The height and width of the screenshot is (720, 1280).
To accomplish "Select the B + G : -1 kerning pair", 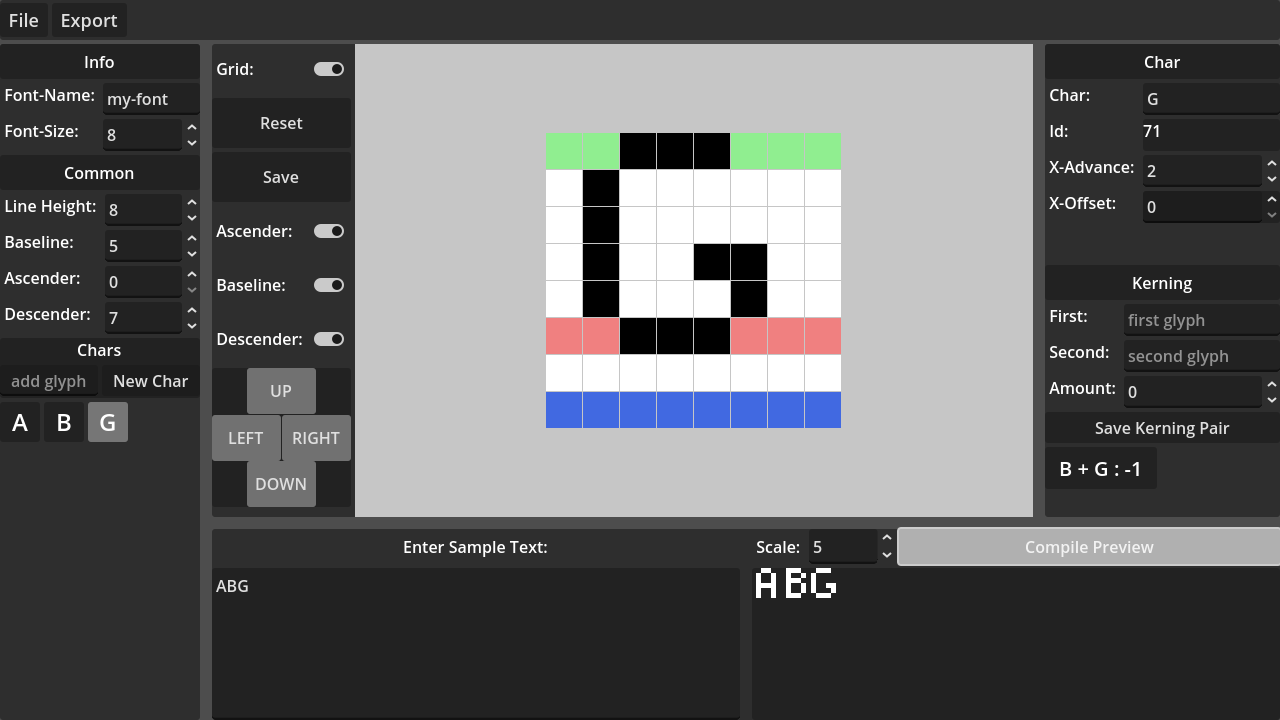I will click(1101, 469).
